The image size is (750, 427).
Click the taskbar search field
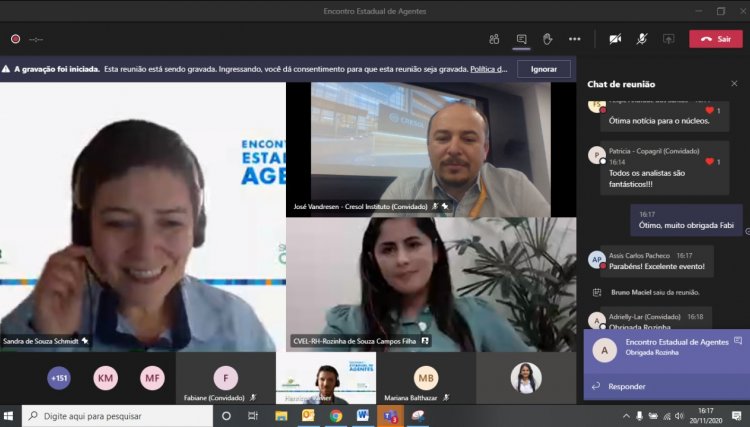[117, 416]
